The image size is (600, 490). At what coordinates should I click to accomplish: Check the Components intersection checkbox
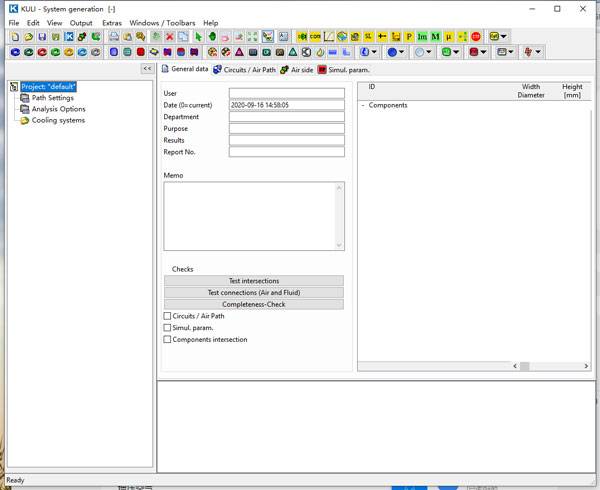click(167, 340)
